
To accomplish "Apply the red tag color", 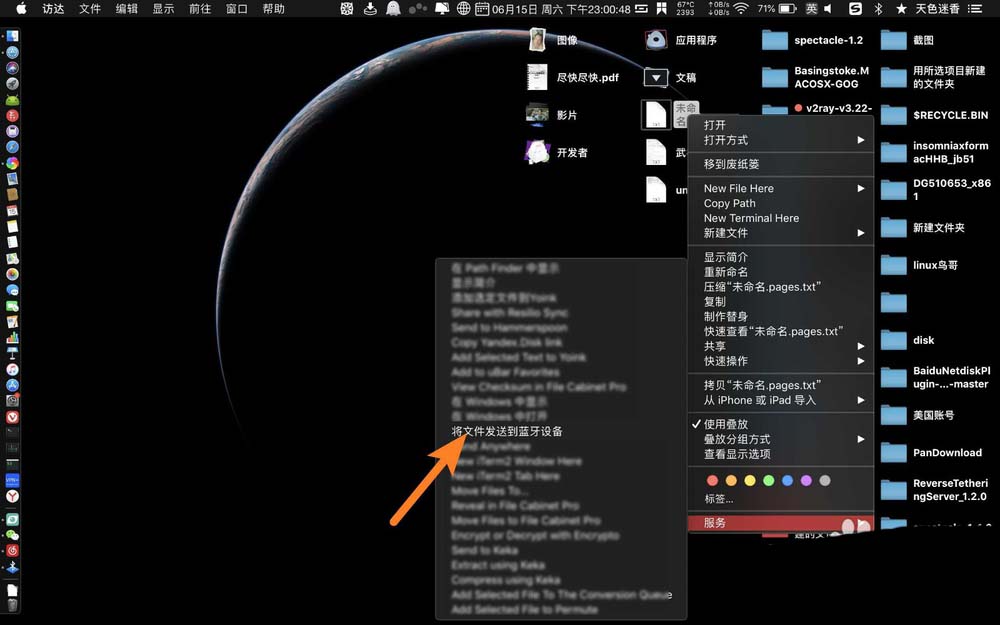I will (712, 480).
